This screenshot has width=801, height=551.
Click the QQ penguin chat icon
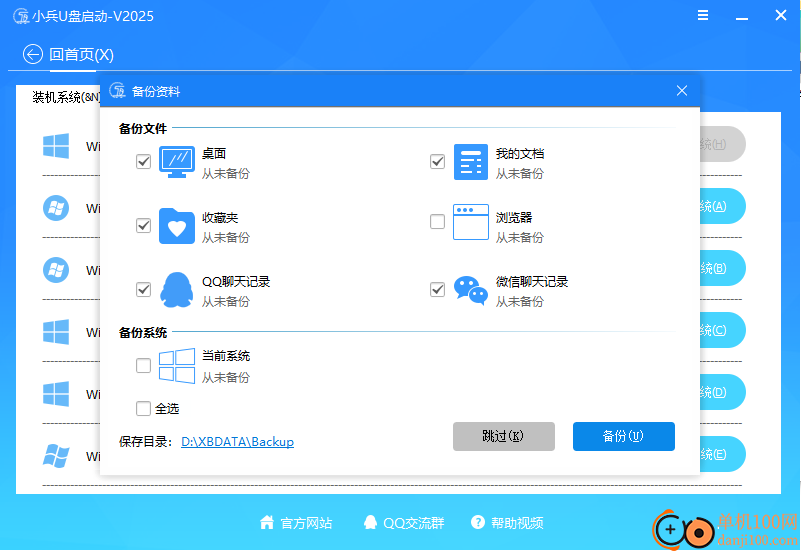tap(177, 290)
